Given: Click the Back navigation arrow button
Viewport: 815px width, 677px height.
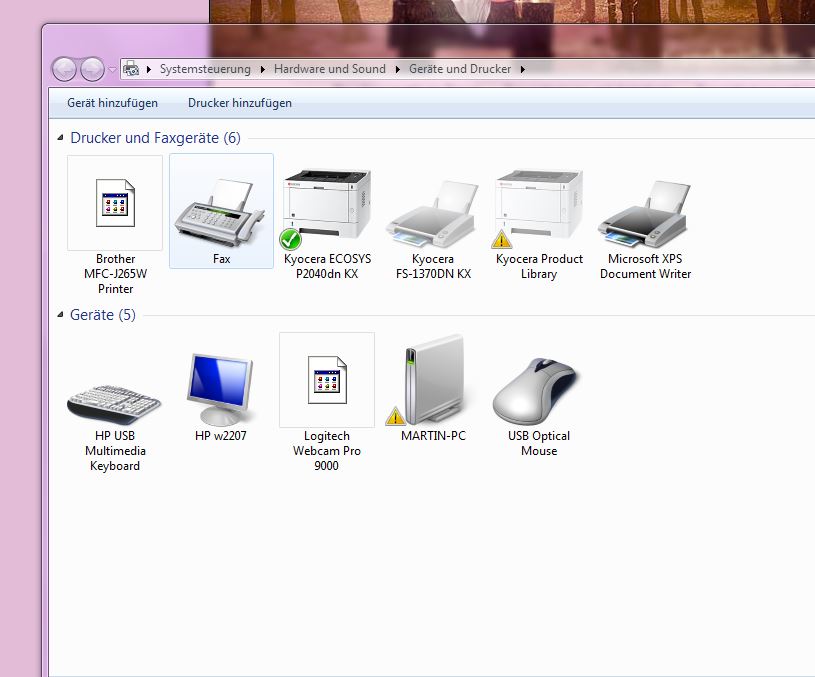Looking at the screenshot, I should pyautogui.click(x=64, y=69).
